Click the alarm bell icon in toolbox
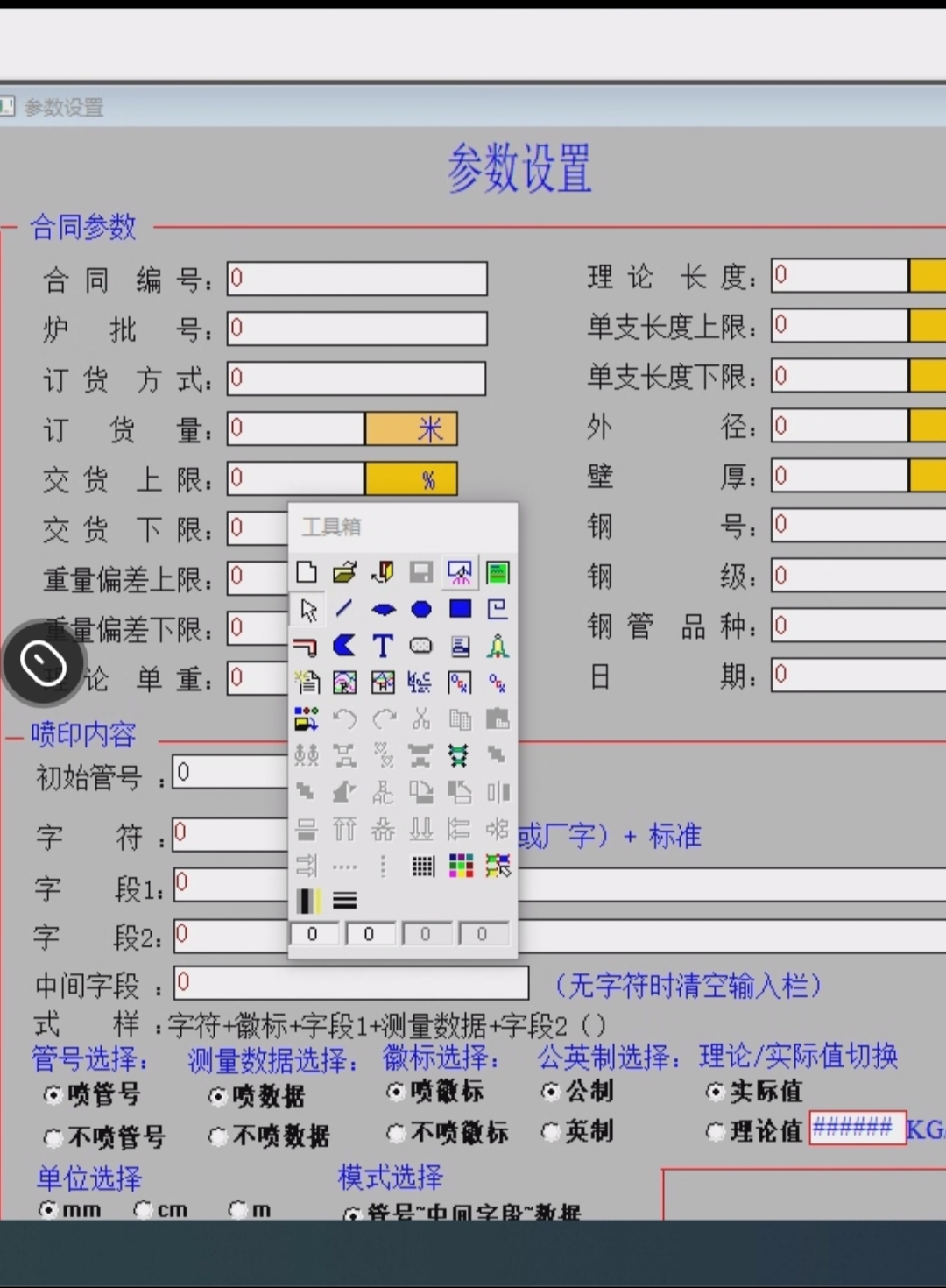The height and width of the screenshot is (1288, 946). [x=498, y=647]
